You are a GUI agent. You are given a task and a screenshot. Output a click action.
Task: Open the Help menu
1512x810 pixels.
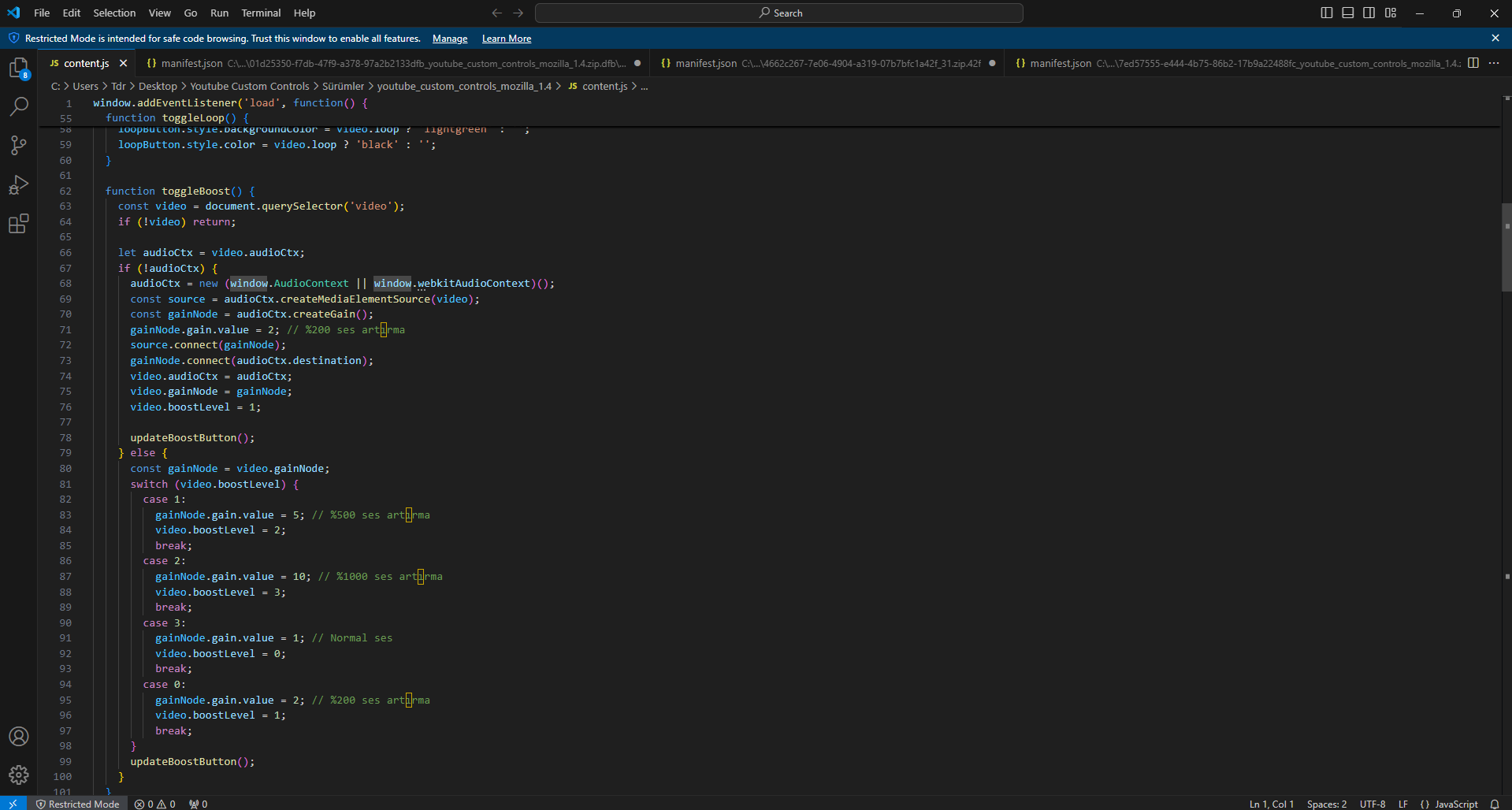[x=305, y=13]
